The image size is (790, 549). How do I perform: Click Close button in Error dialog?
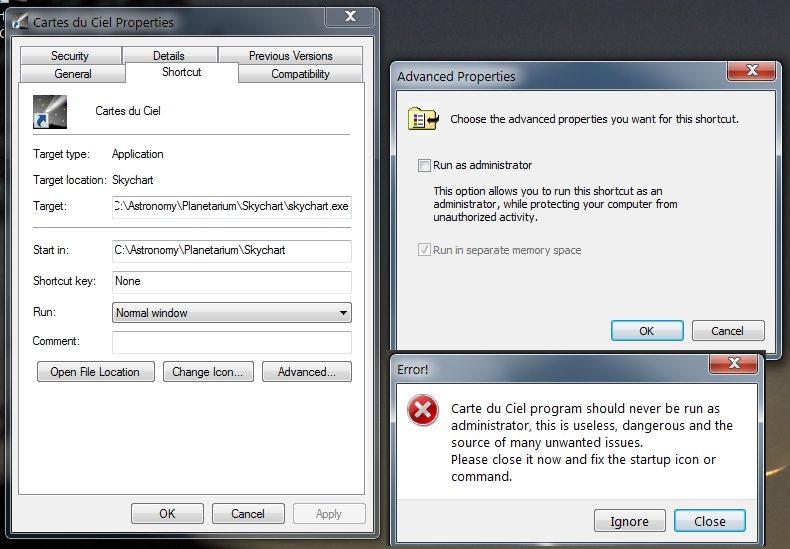coord(709,521)
